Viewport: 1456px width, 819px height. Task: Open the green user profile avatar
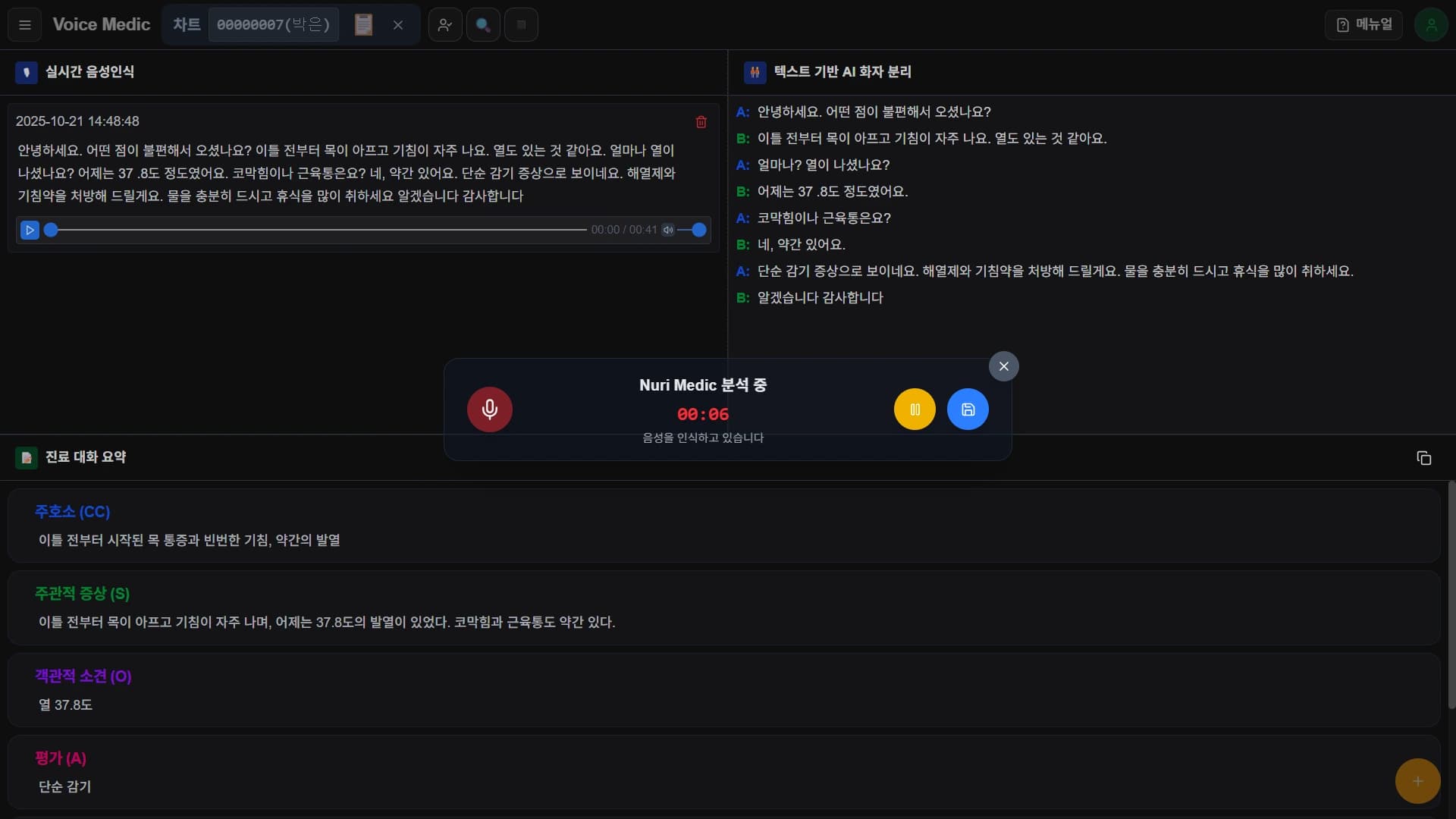[1431, 25]
